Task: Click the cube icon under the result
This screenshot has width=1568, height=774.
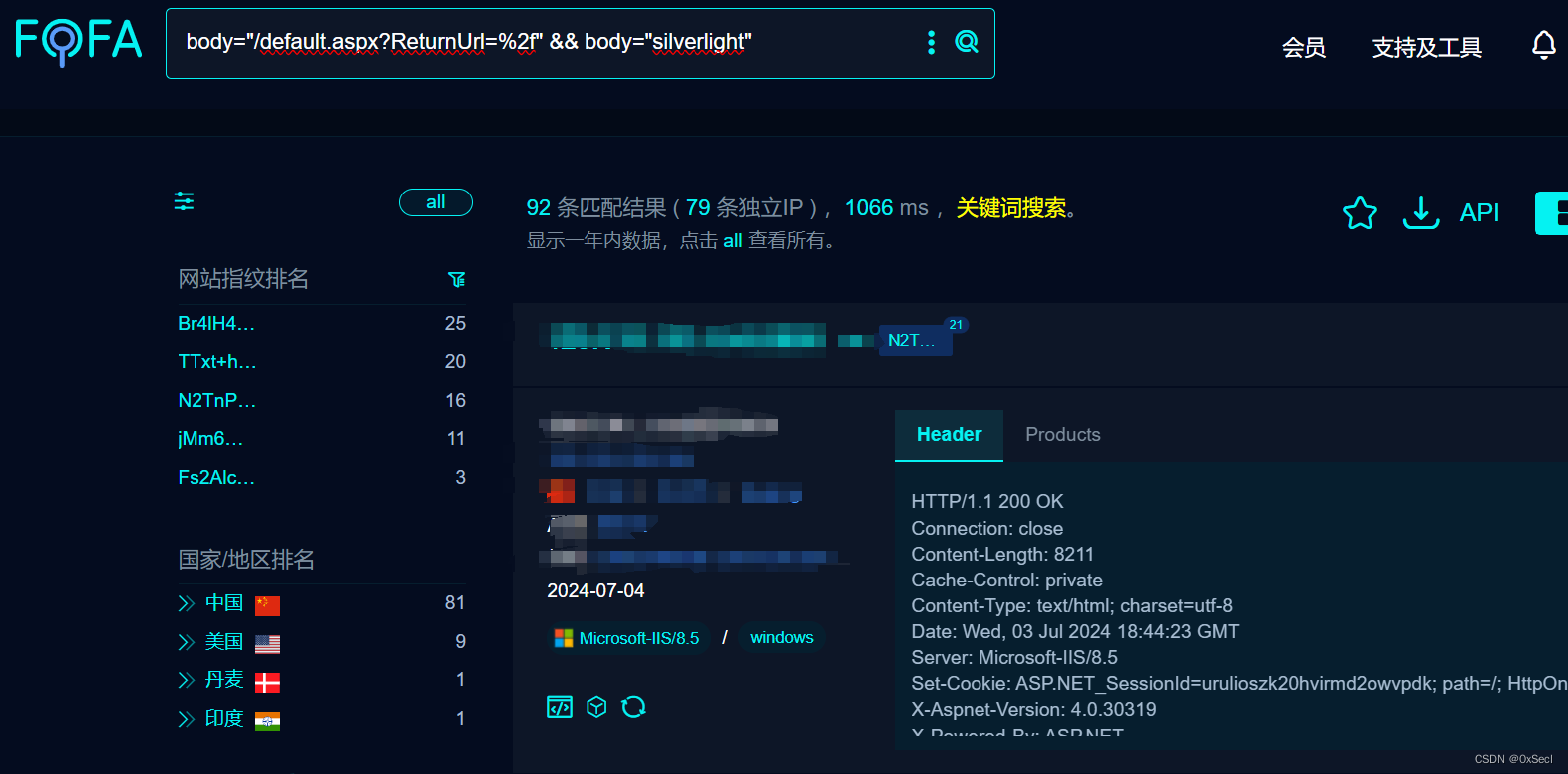Action: 596,707
